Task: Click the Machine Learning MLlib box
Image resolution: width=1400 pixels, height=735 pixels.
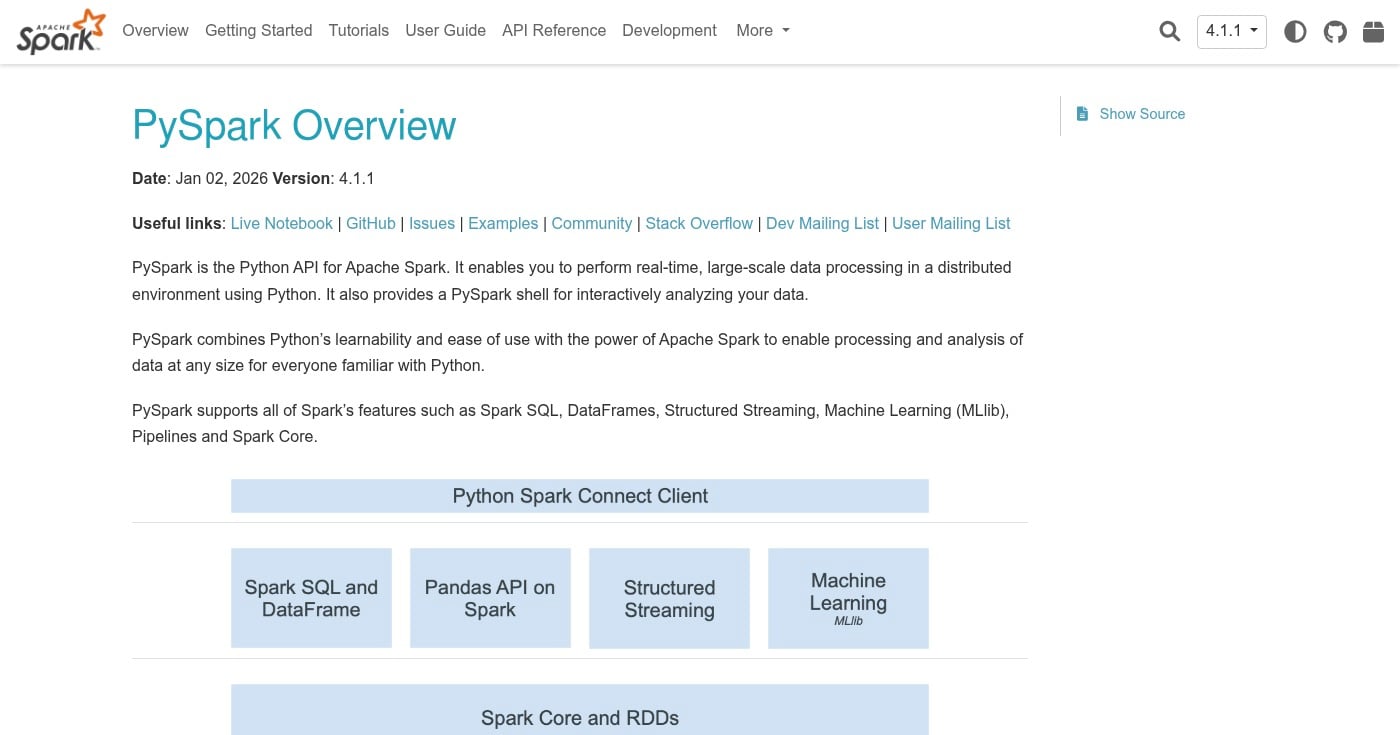Action: (848, 598)
